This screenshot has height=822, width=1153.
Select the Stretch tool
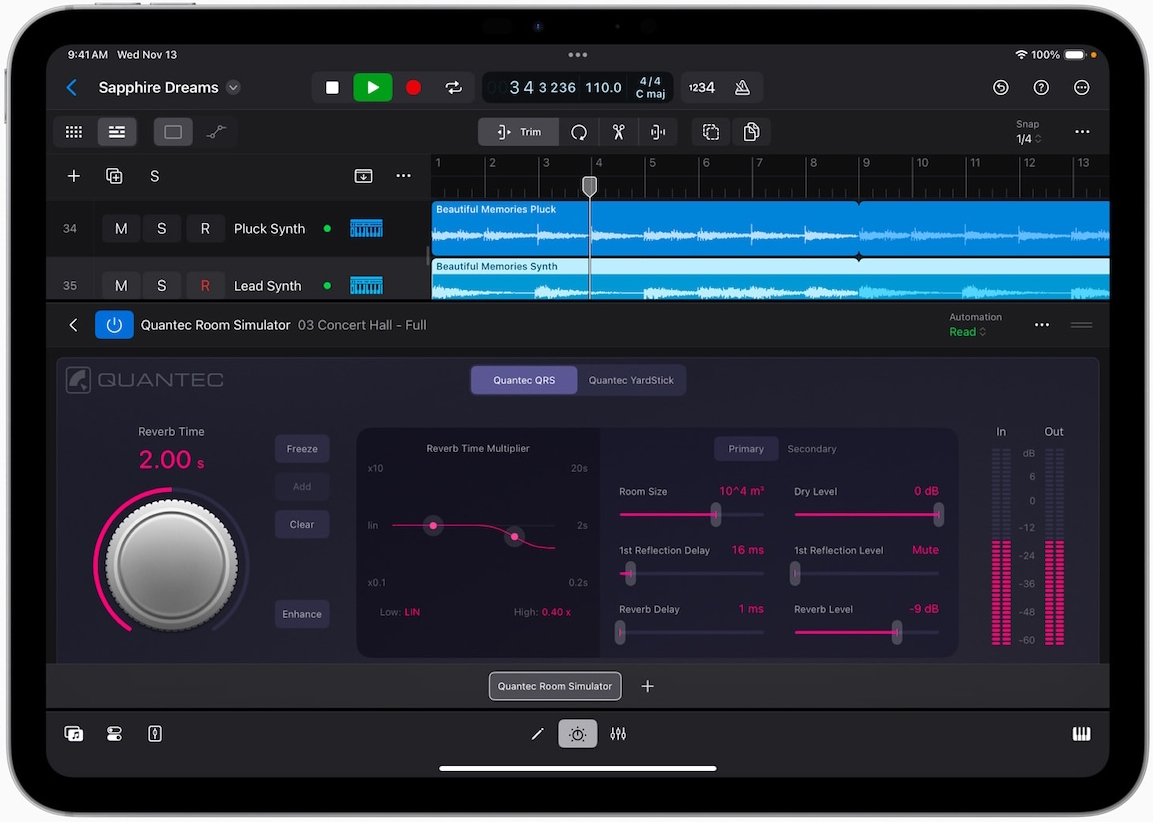coord(658,132)
